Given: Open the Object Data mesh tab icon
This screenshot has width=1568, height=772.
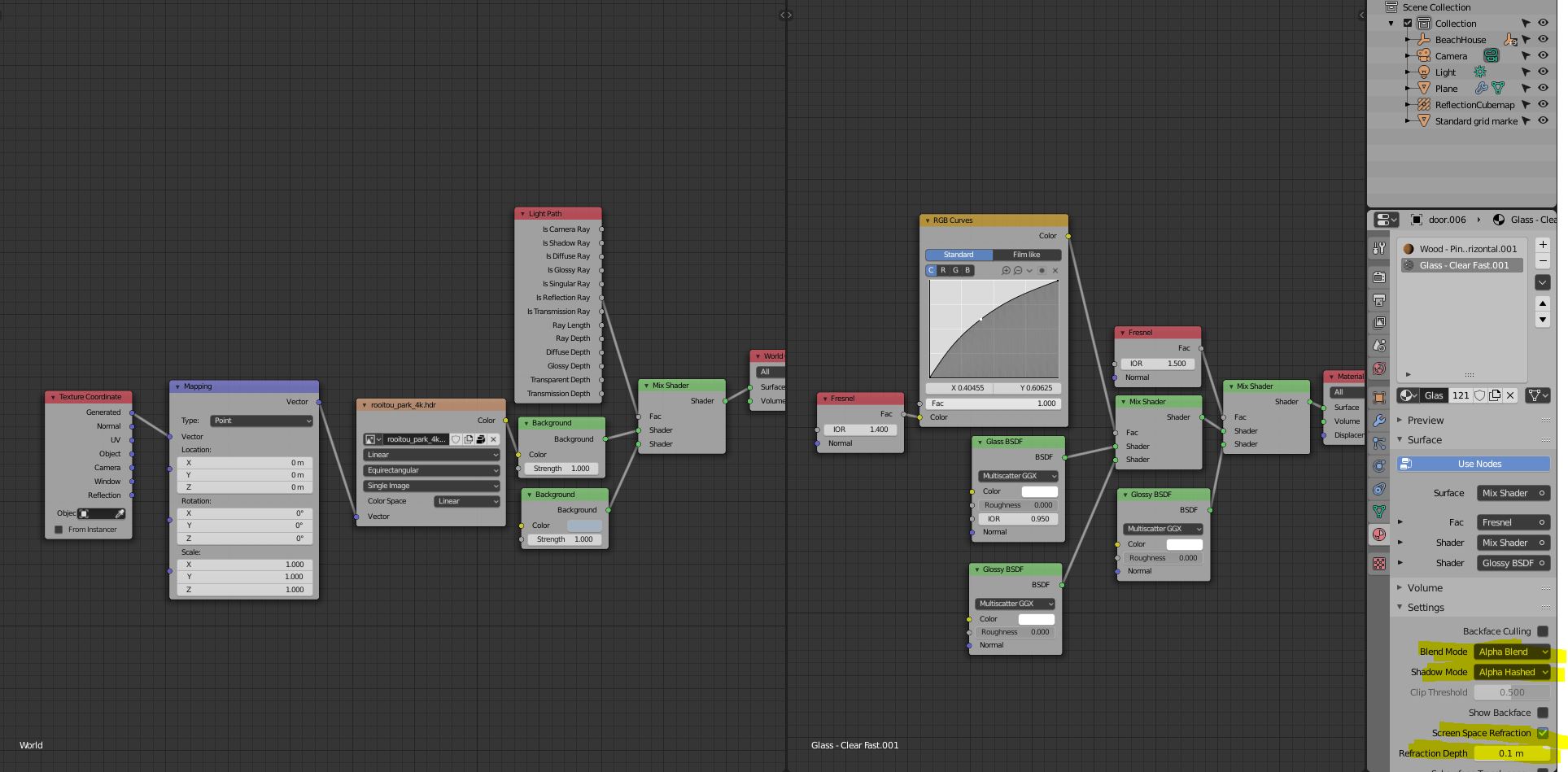Looking at the screenshot, I should (1379, 512).
